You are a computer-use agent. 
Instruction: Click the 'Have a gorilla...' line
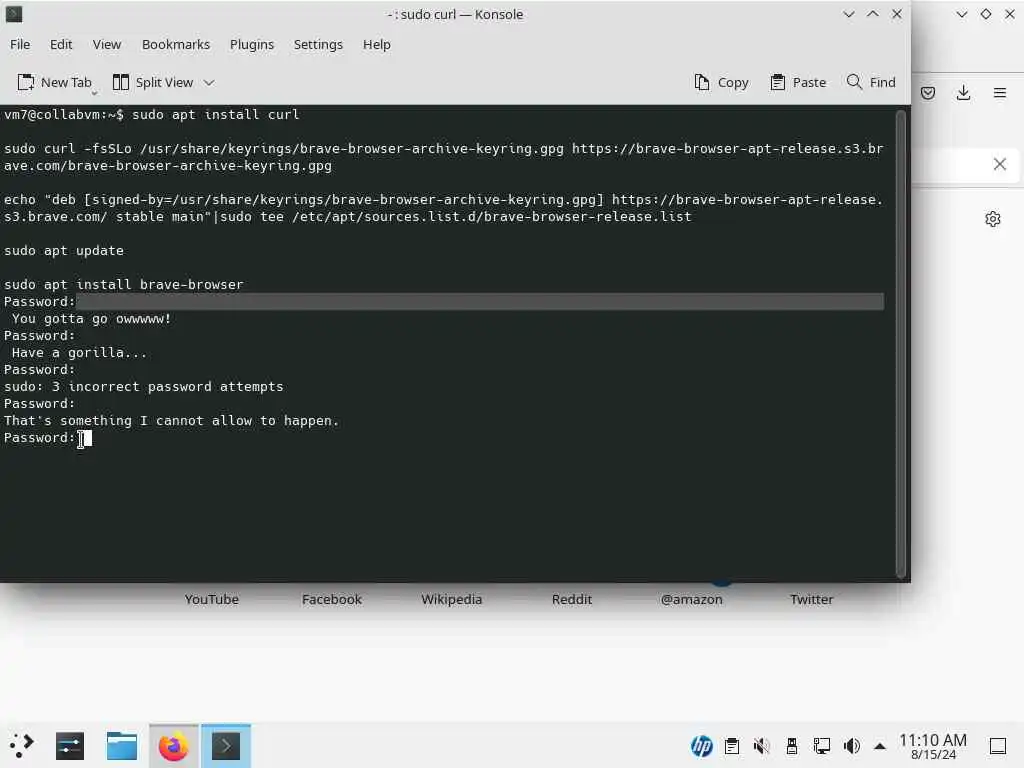click(79, 353)
